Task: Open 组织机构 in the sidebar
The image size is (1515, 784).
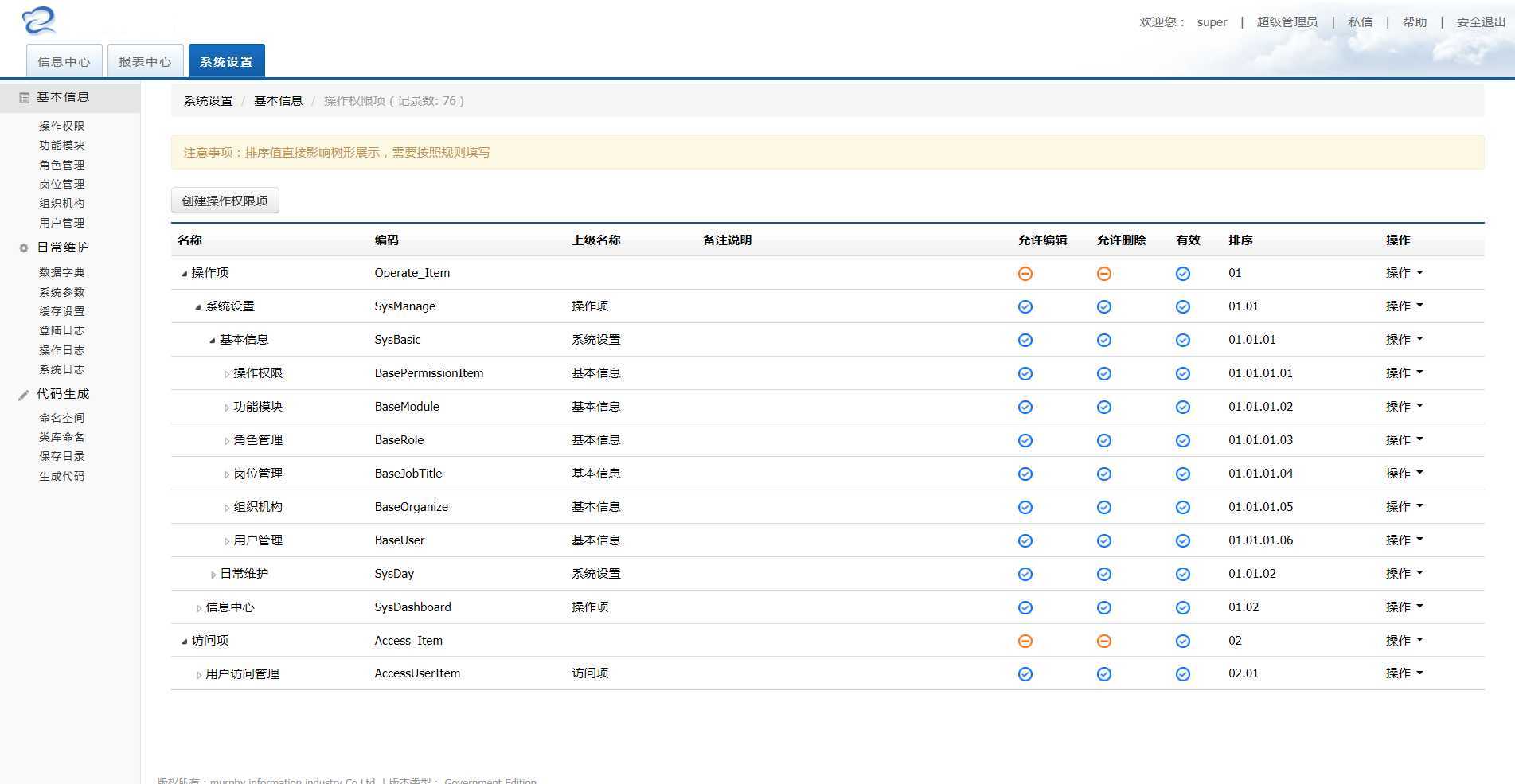Action: click(x=61, y=204)
